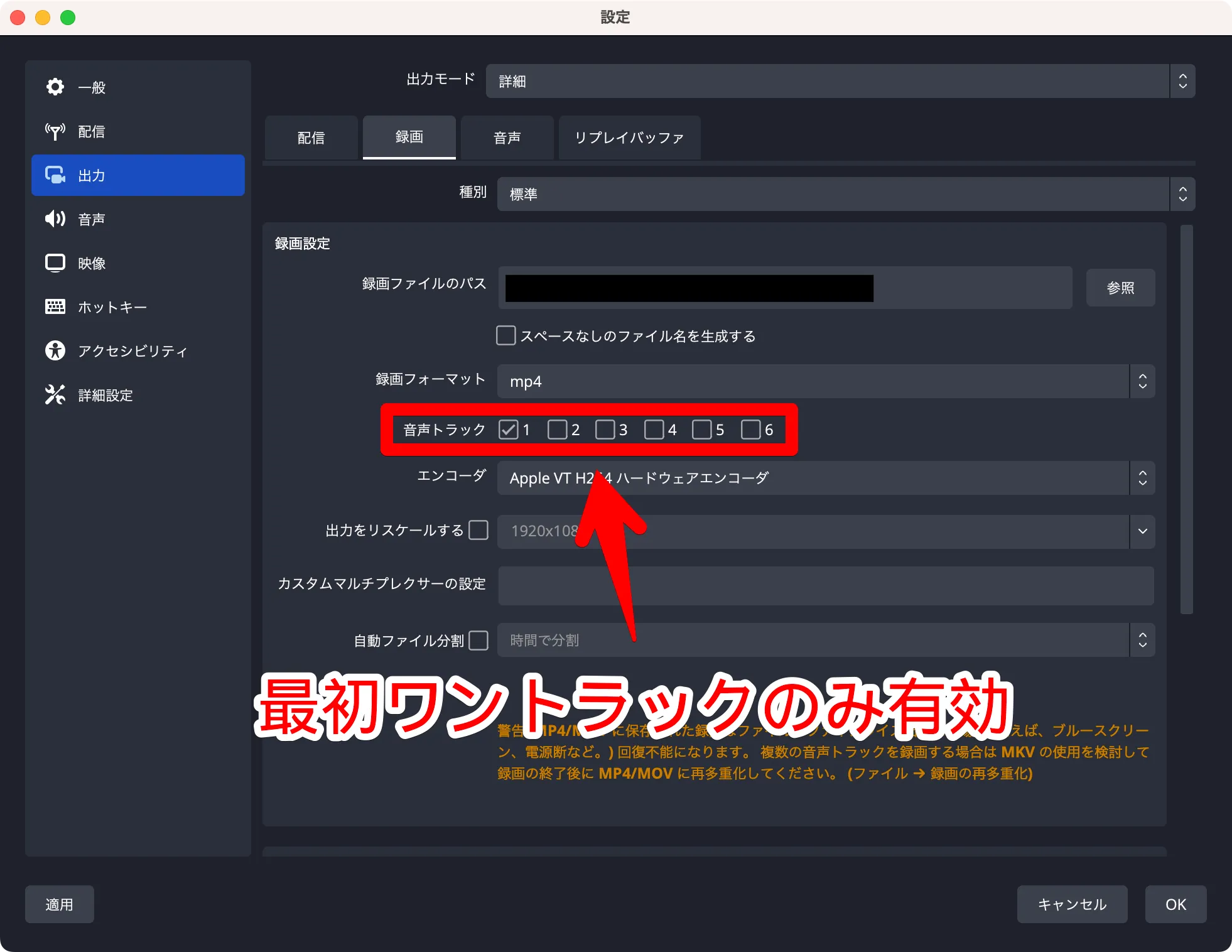
Task: Click the Audio speaker icon in sidebar
Action: pos(55,219)
